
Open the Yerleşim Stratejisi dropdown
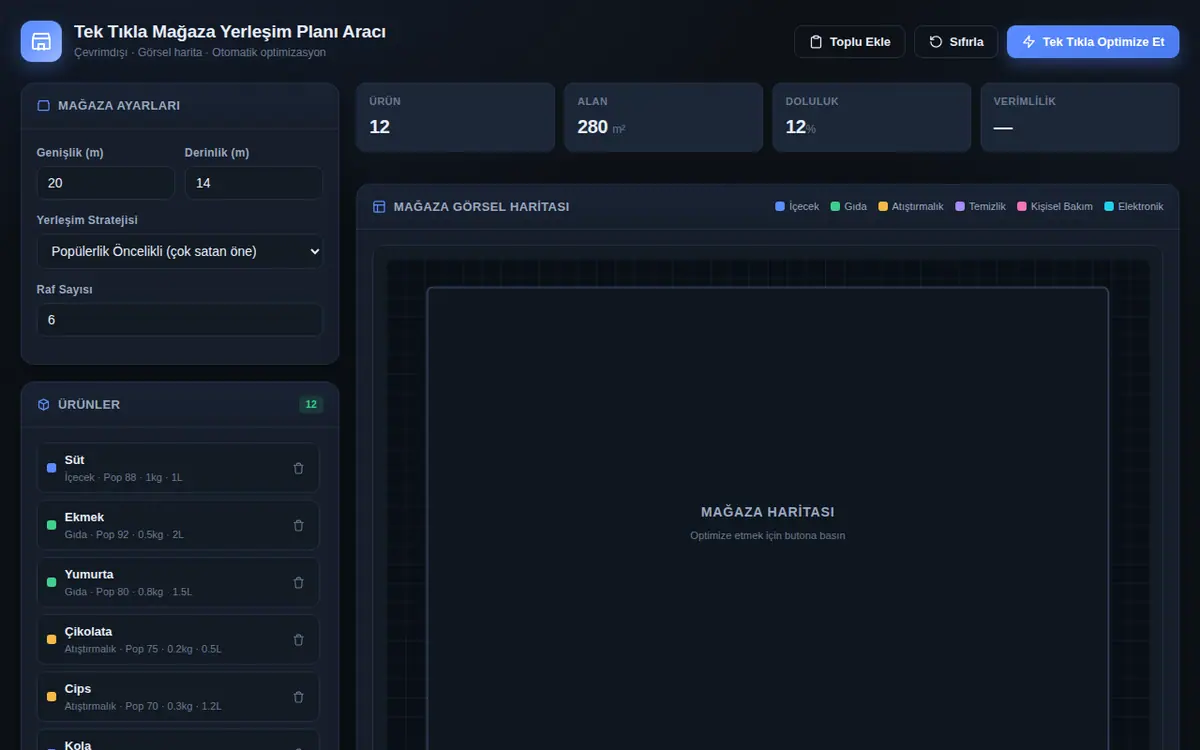pos(180,251)
